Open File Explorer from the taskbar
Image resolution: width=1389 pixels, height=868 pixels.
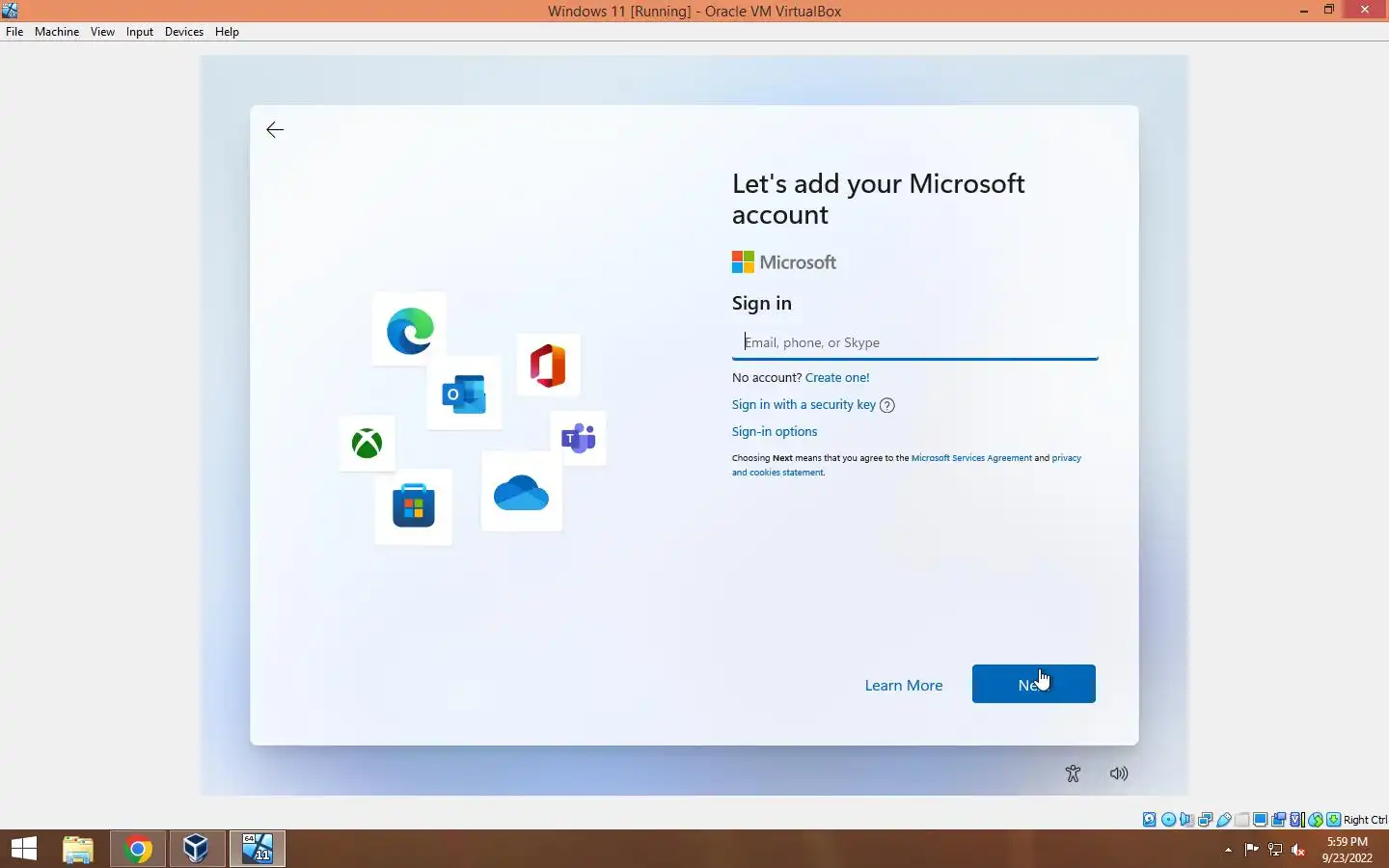pyautogui.click(x=78, y=849)
